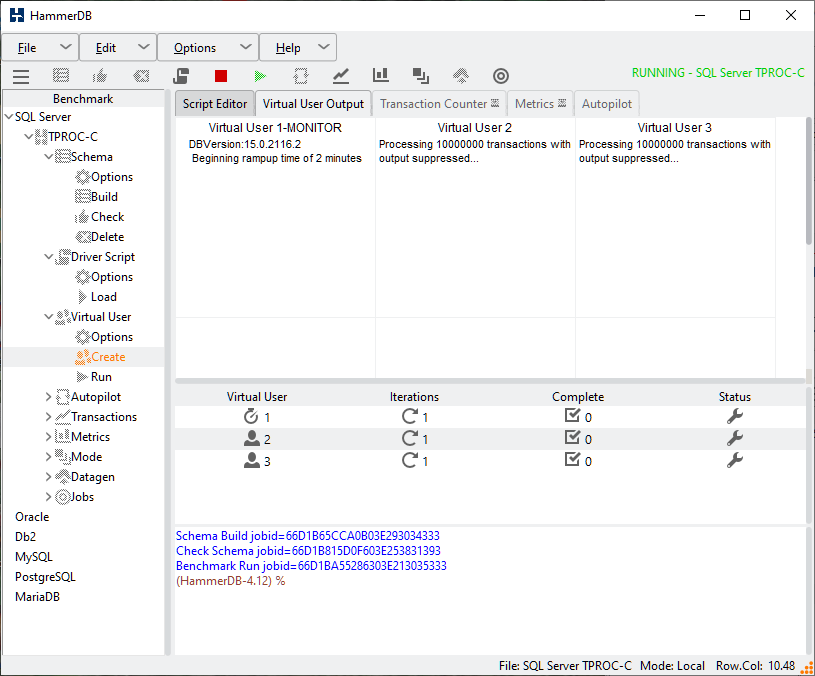The image size is (815, 676).
Task: Click the Benchmark Run jobid console line
Action: pyautogui.click(x=311, y=566)
